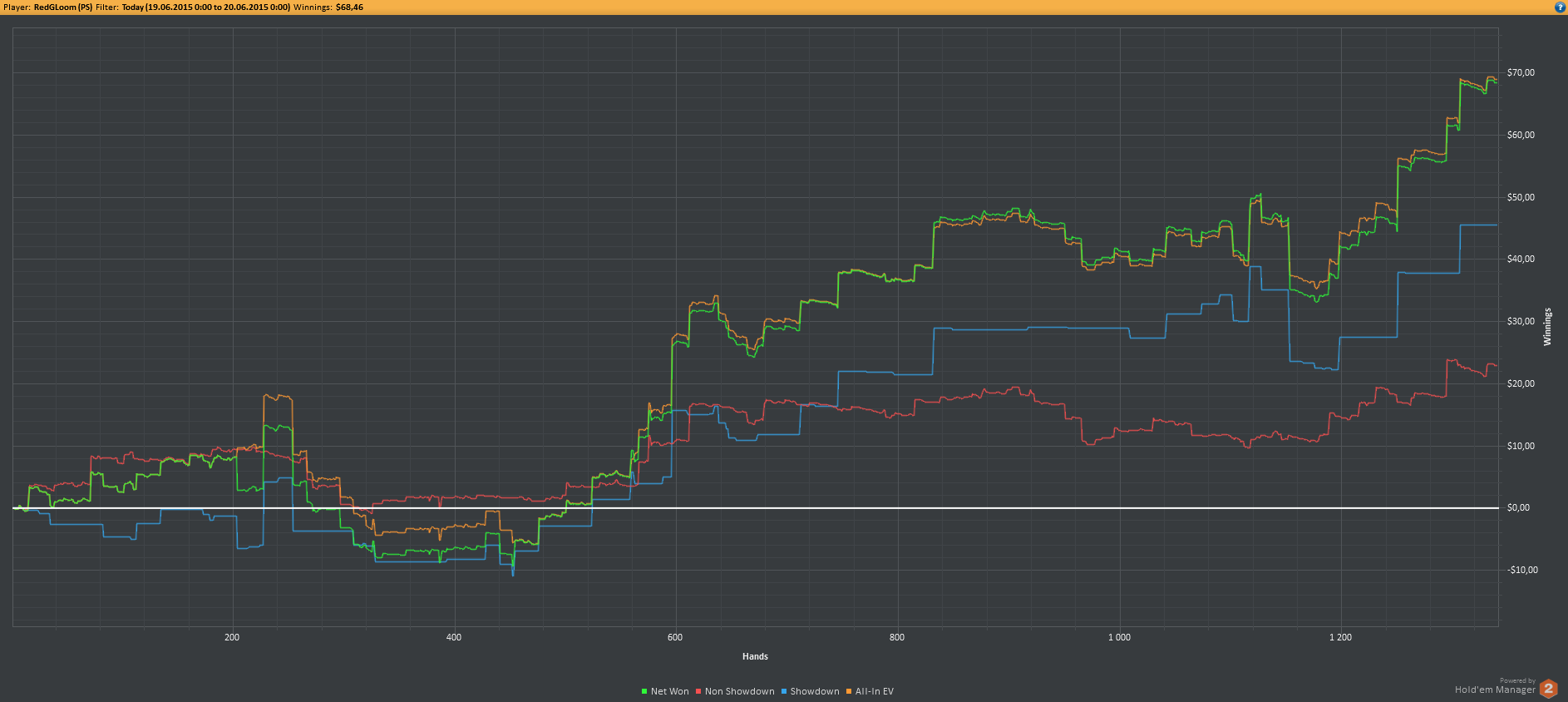Click the 1 000 hands x-axis label
Screen dimensions: 1568x702
tap(1119, 637)
